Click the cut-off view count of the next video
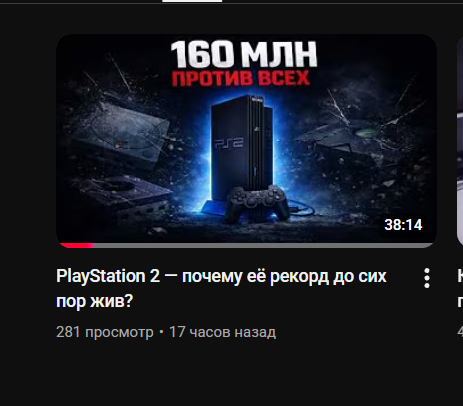Screen dimensions: 463x406 (460, 332)
